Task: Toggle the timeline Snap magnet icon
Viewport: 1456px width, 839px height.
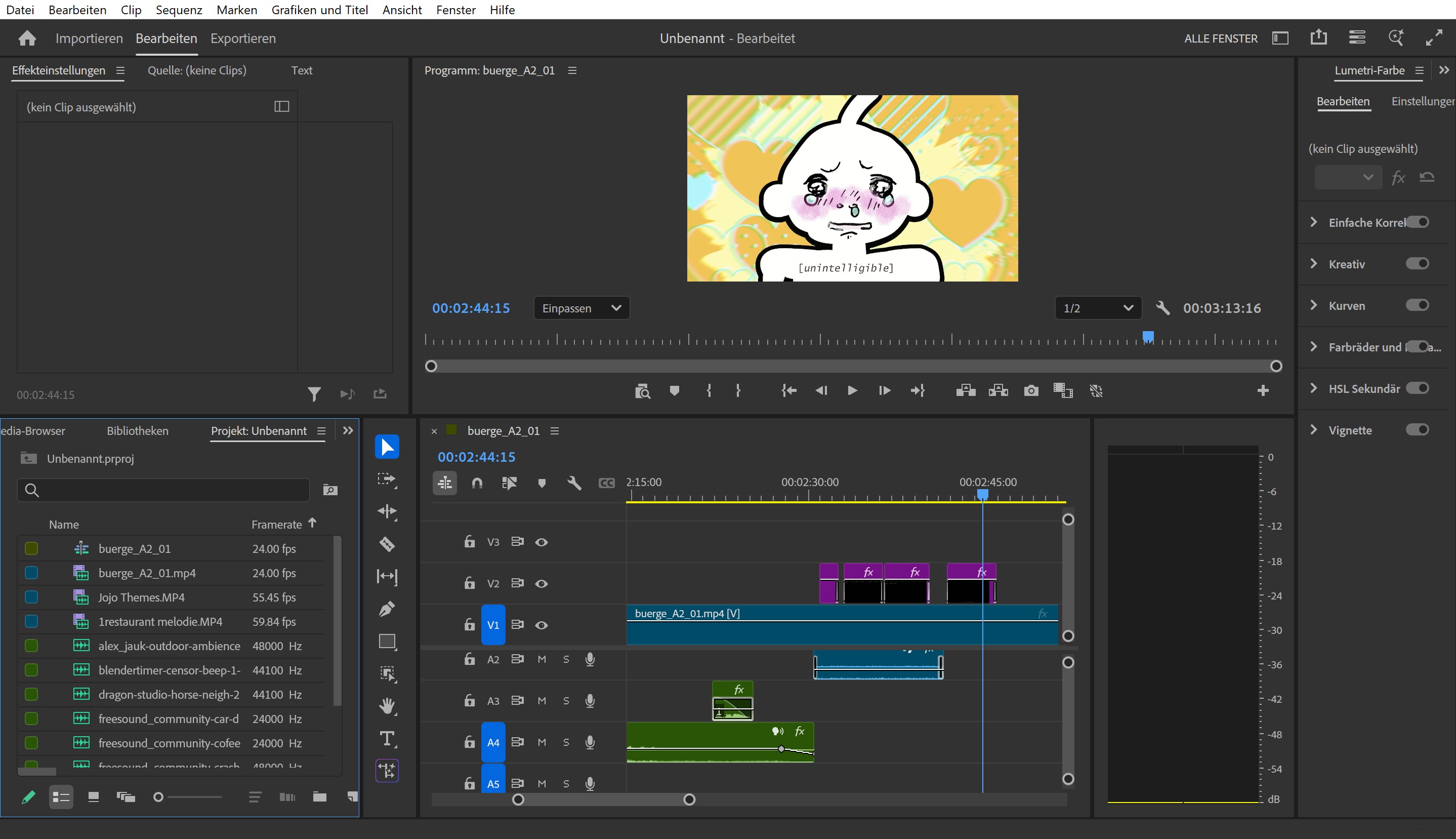Action: click(477, 483)
